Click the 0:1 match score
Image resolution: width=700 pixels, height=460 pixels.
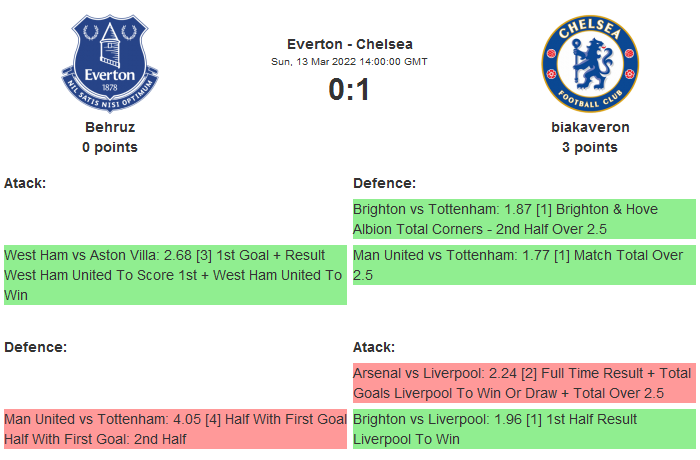[349, 90]
